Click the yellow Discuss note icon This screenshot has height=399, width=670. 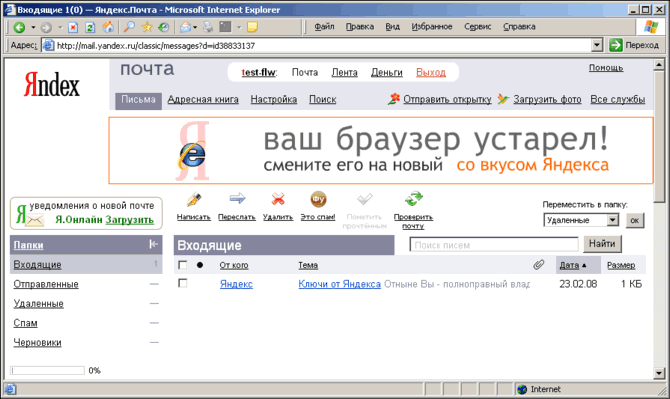pyautogui.click(x=252, y=27)
